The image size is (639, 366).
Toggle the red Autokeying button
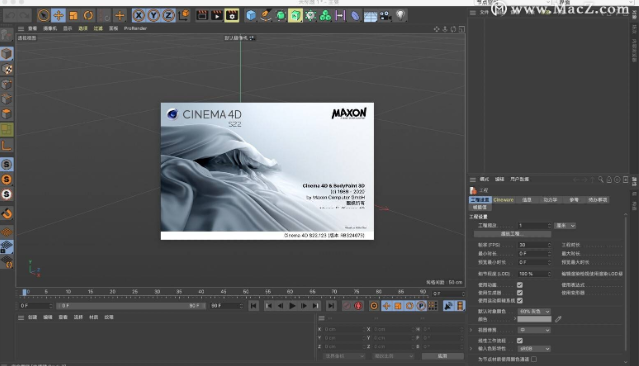(358, 306)
